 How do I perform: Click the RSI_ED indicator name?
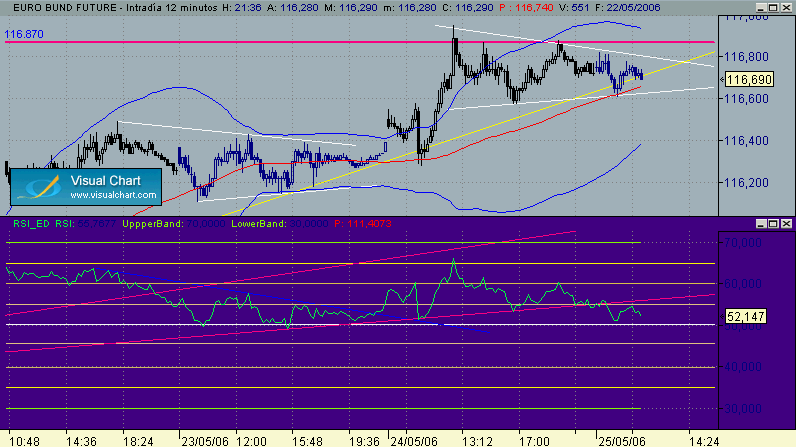click(31, 224)
